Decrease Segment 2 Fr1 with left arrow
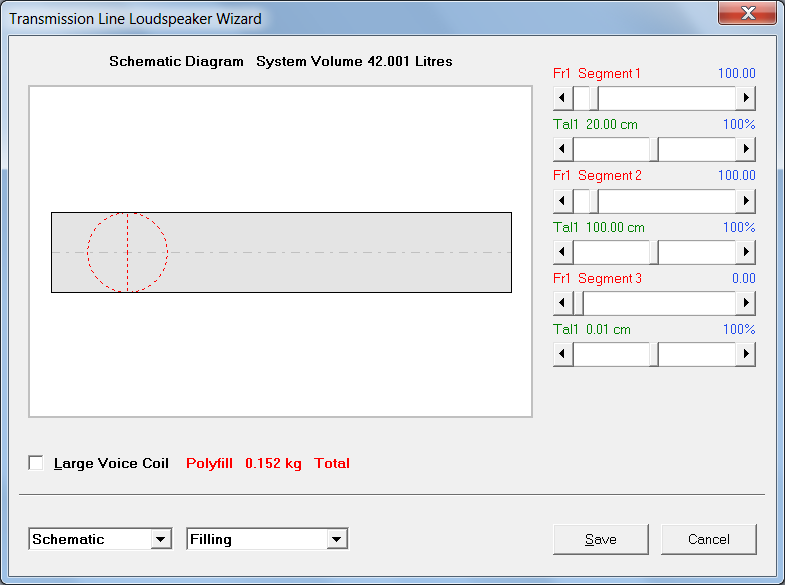The height and width of the screenshot is (585, 785). pos(563,201)
